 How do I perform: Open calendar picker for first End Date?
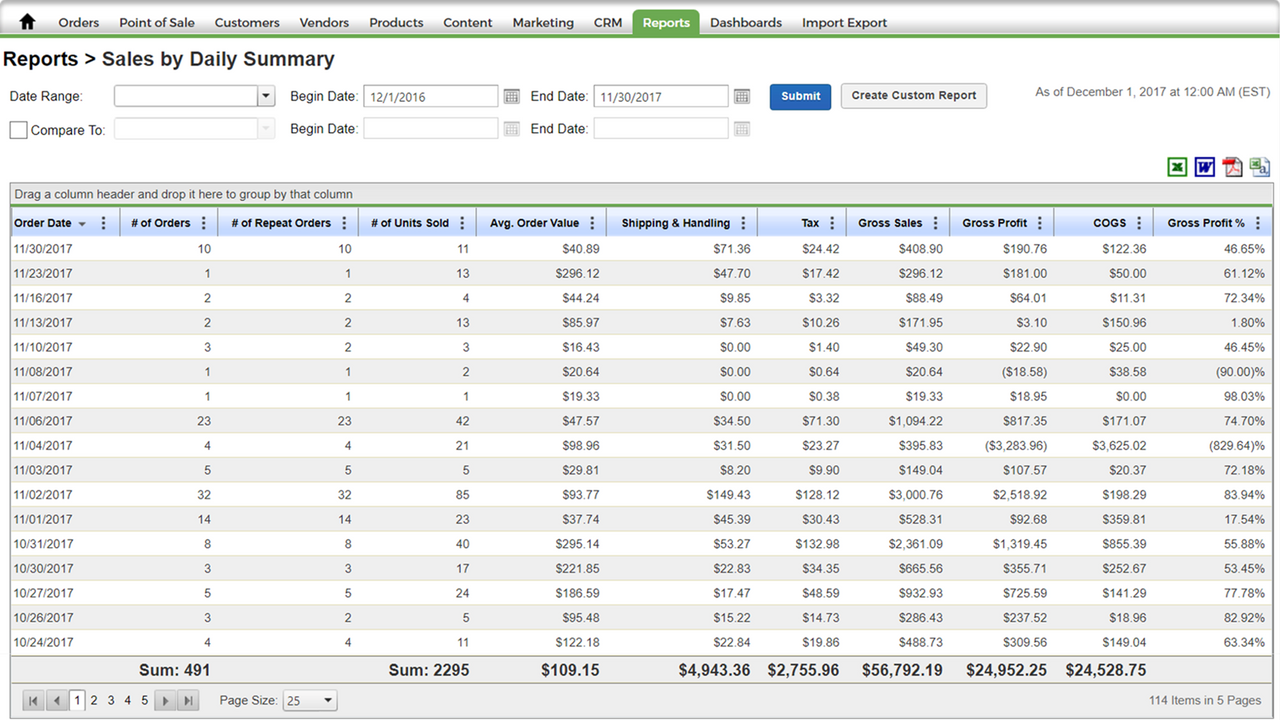tap(742, 96)
